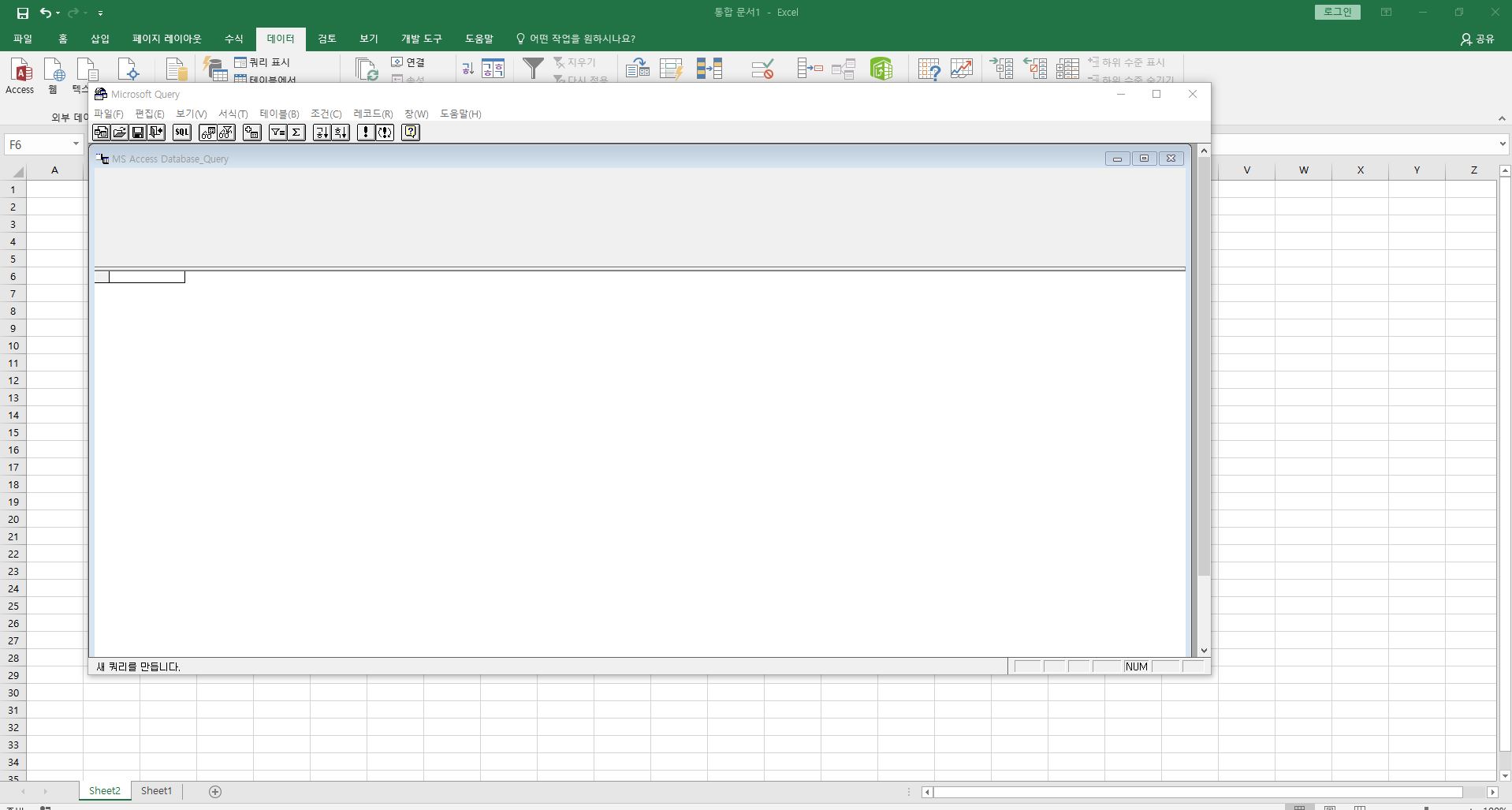Toggle the Show/Hide Criteria pane button

226,133
